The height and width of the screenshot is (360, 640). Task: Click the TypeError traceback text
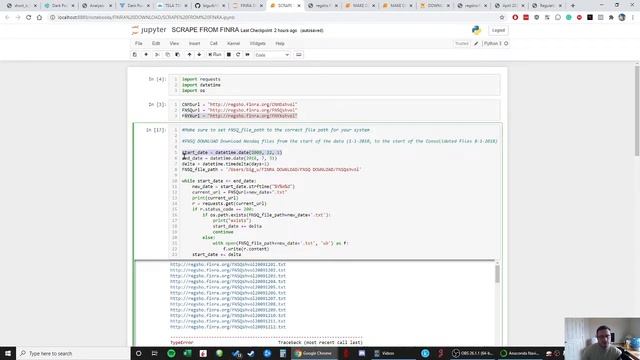tap(182, 342)
